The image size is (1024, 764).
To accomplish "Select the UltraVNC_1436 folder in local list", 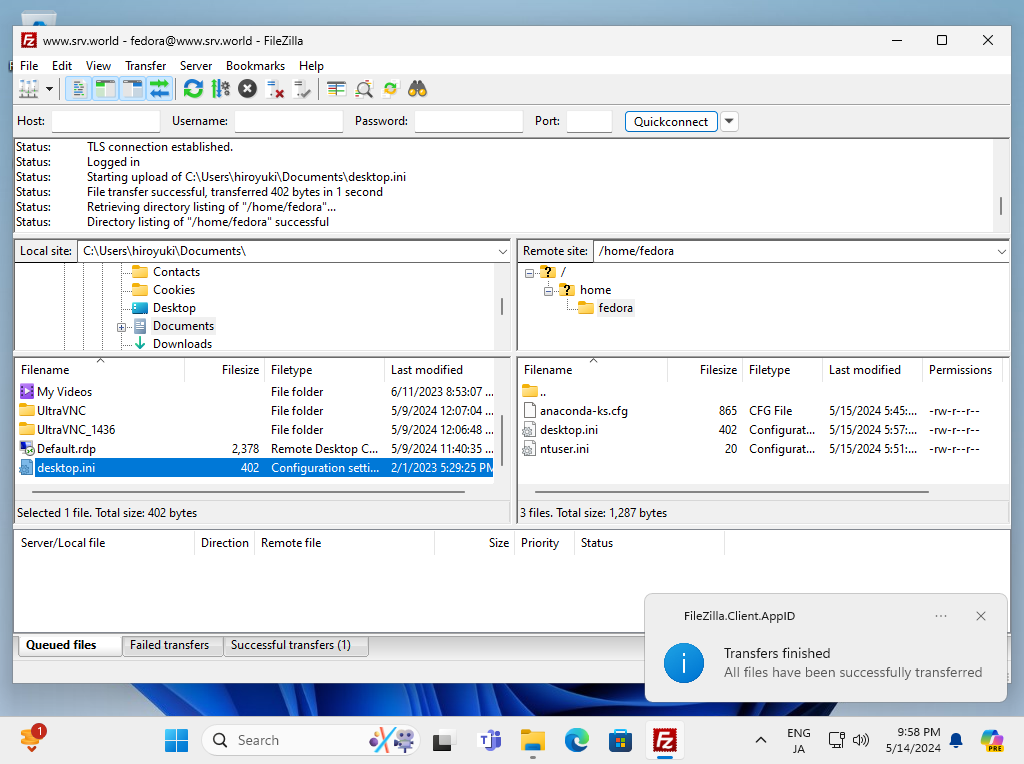I will coord(76,430).
